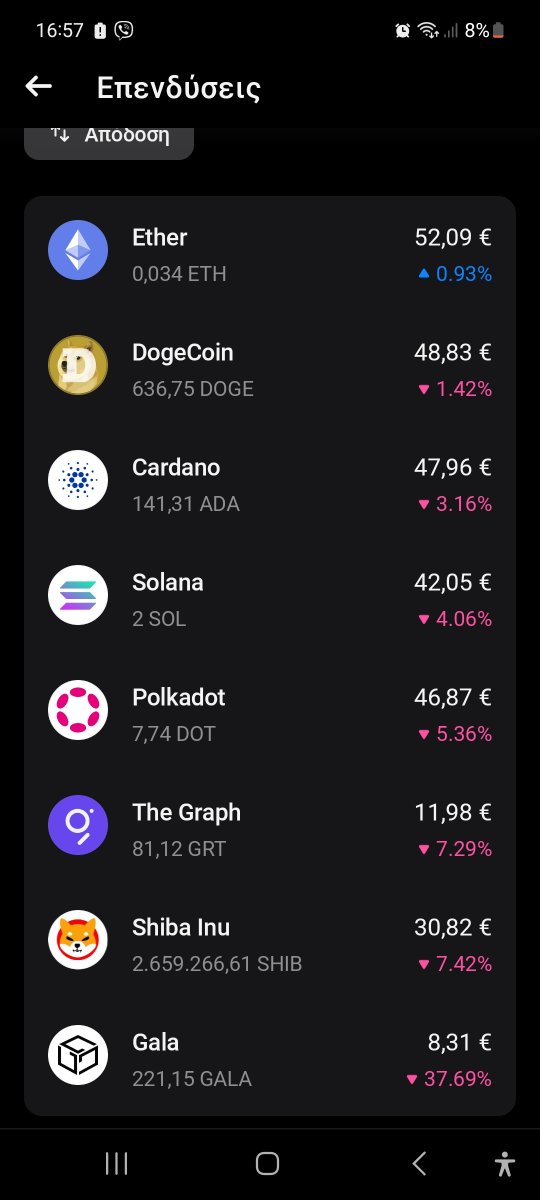540x1200 pixels.
Task: Tap the Android navigation back chevron
Action: point(420,1163)
